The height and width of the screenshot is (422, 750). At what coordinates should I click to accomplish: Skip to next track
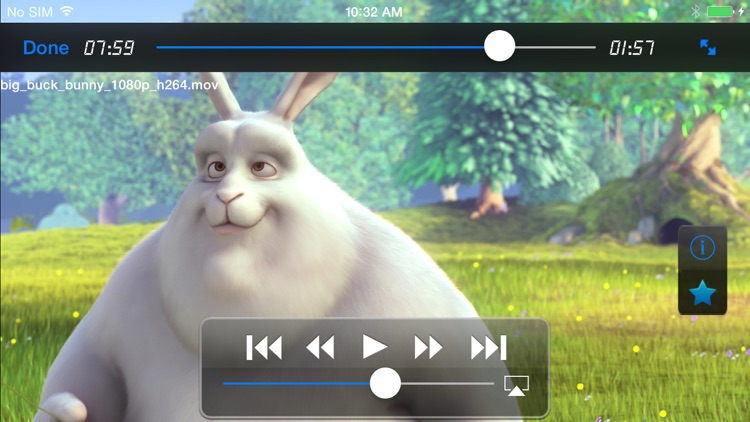click(x=488, y=347)
